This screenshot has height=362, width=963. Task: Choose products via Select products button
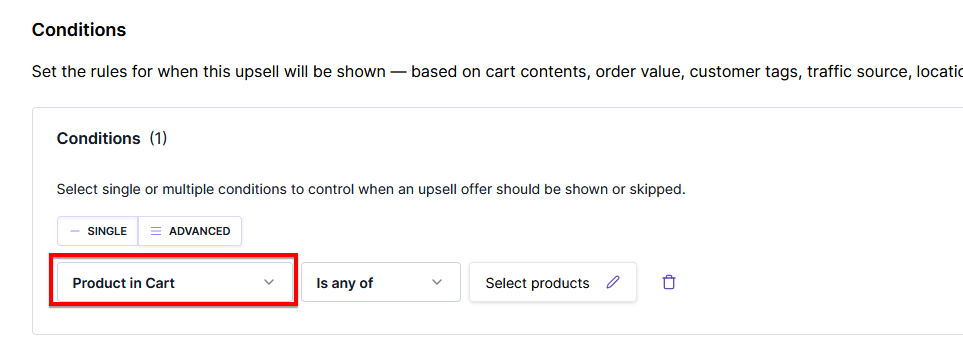coord(553,283)
